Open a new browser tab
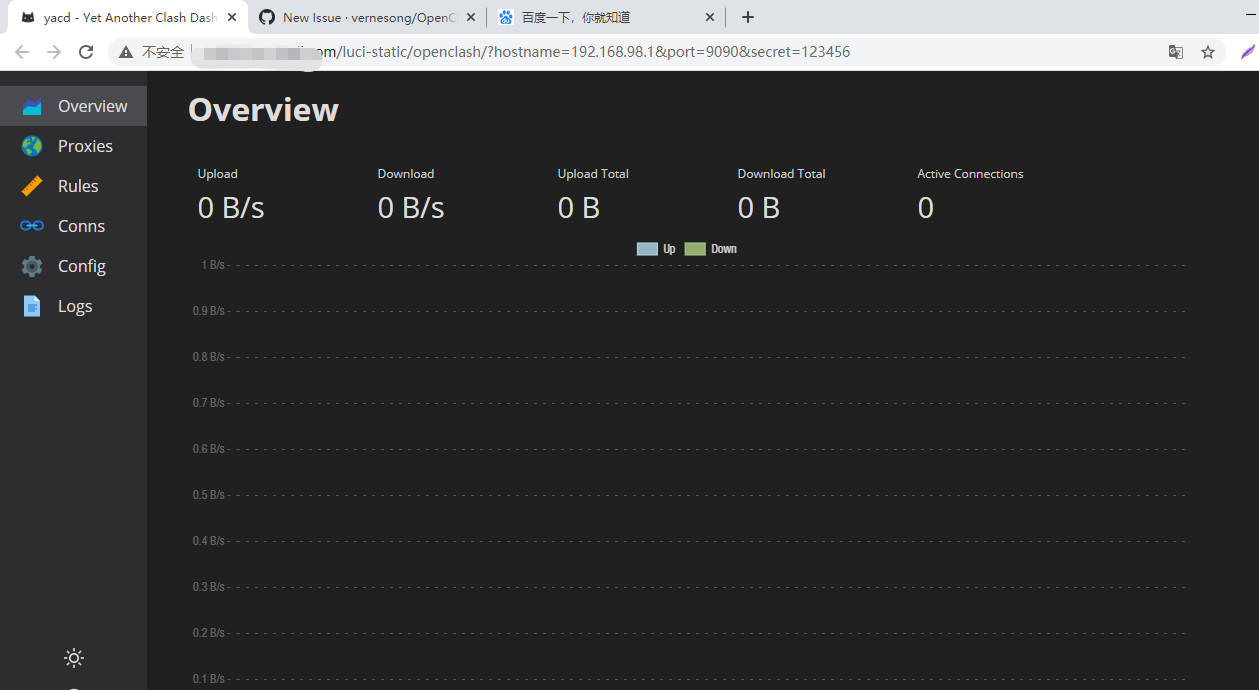 click(x=748, y=16)
